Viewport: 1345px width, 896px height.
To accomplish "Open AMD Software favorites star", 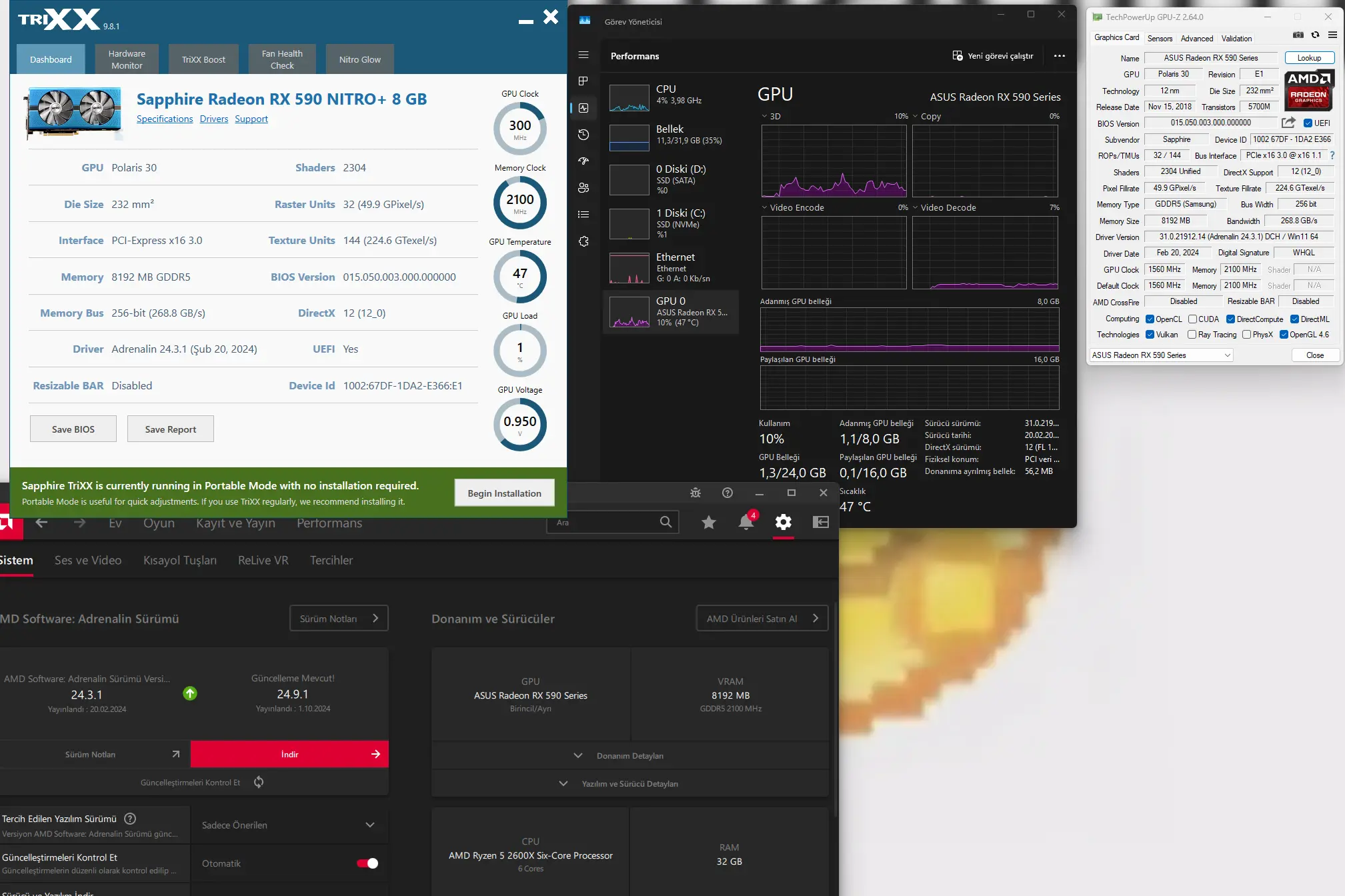I will [709, 522].
